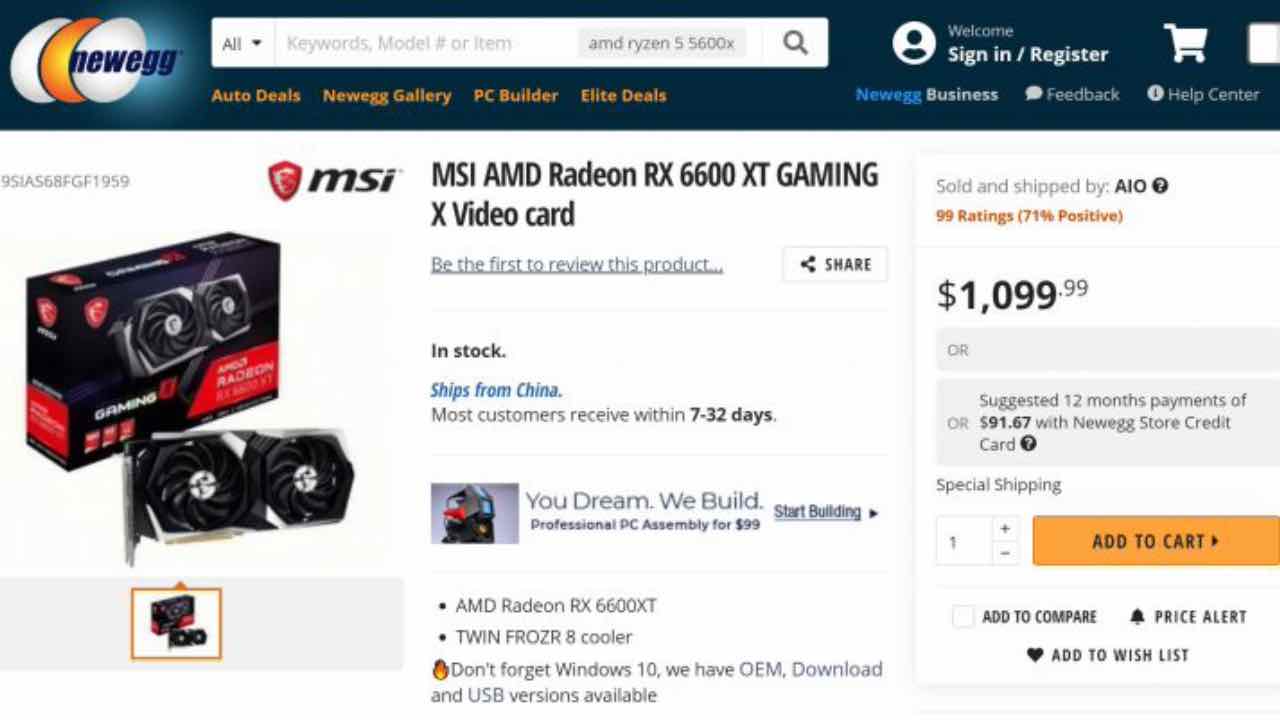Click the question mark beside Credit Card

point(1028,444)
